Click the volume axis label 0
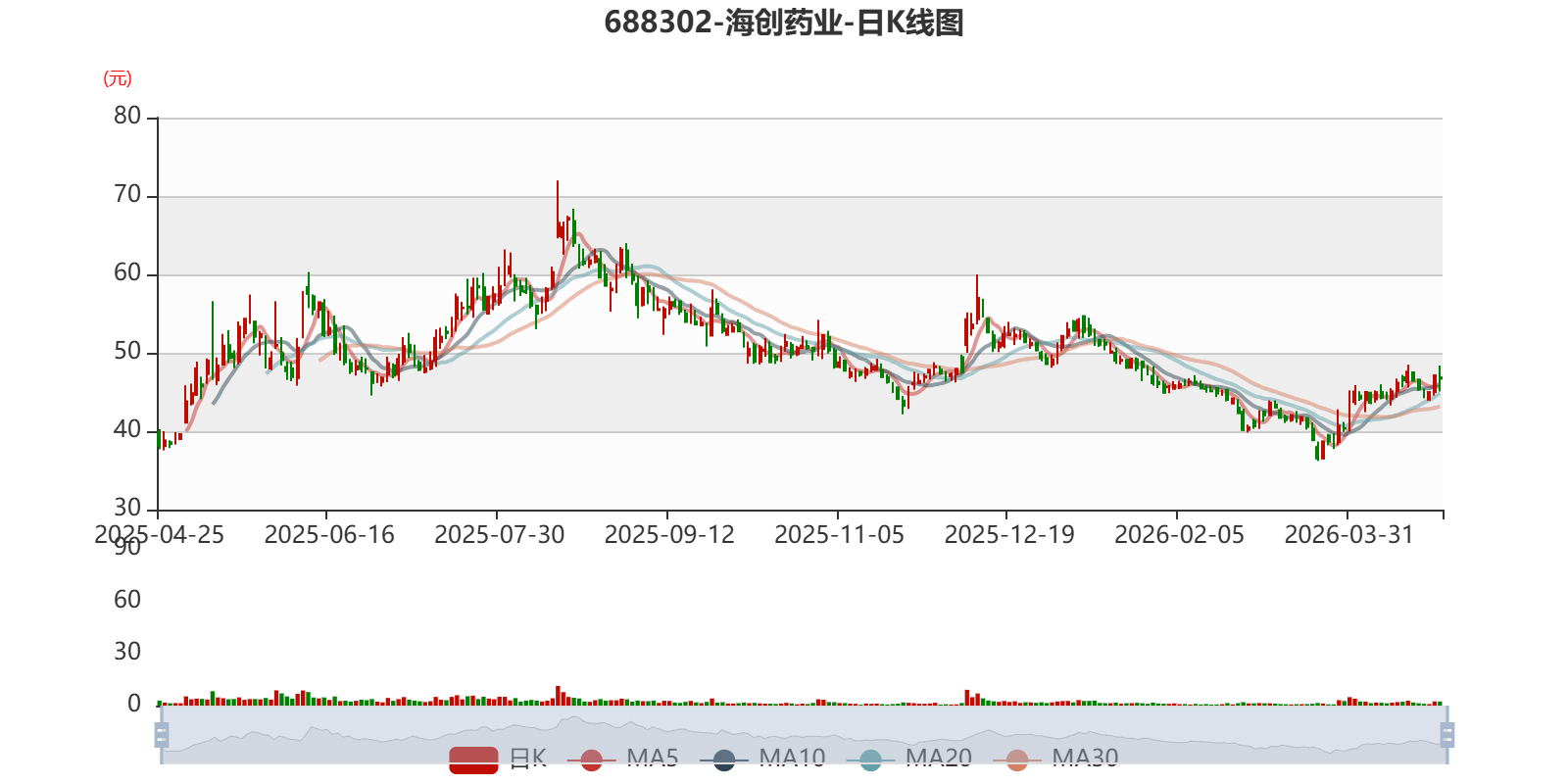 pyautogui.click(x=134, y=704)
